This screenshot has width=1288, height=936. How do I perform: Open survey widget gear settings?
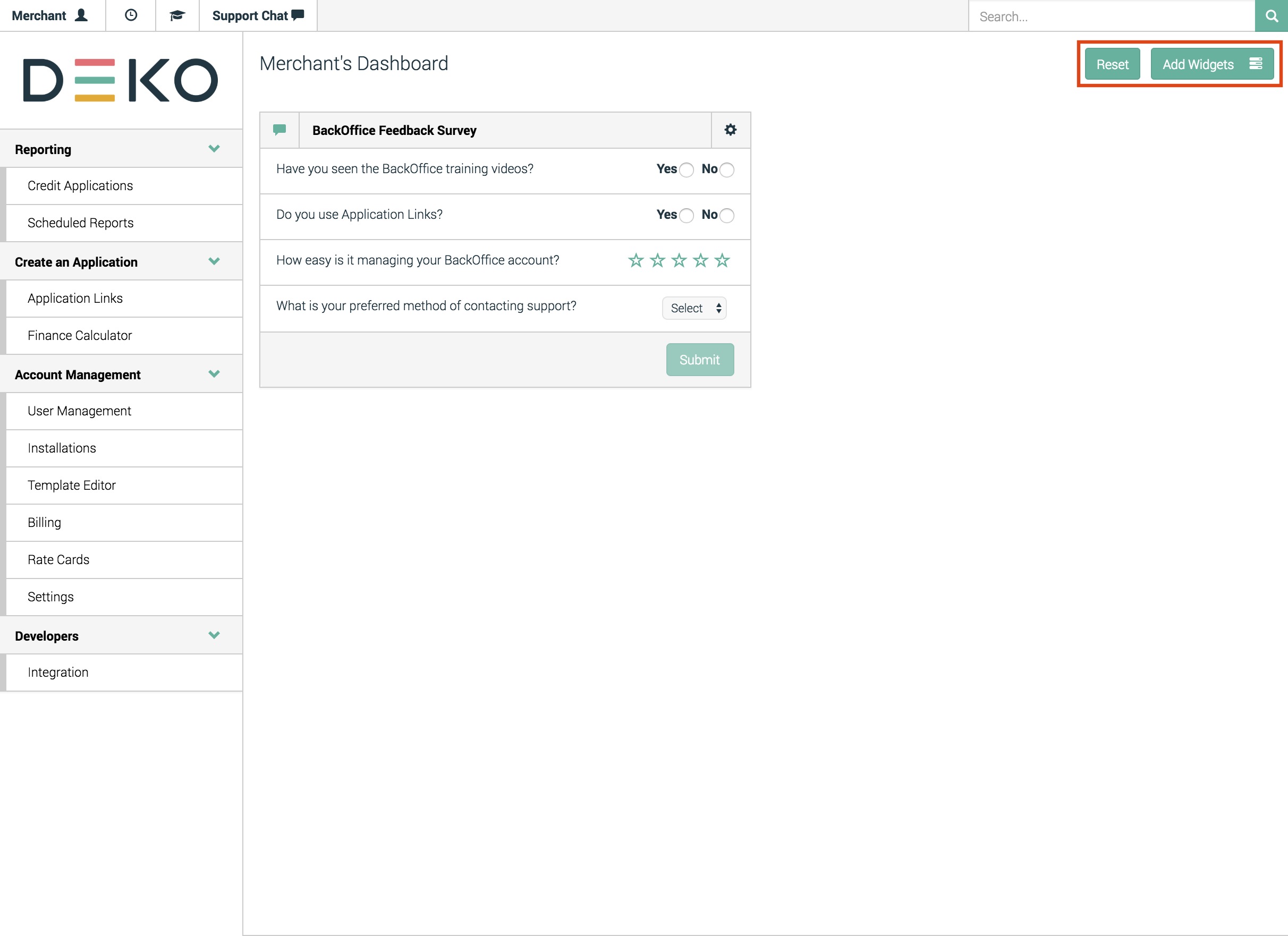pyautogui.click(x=730, y=130)
